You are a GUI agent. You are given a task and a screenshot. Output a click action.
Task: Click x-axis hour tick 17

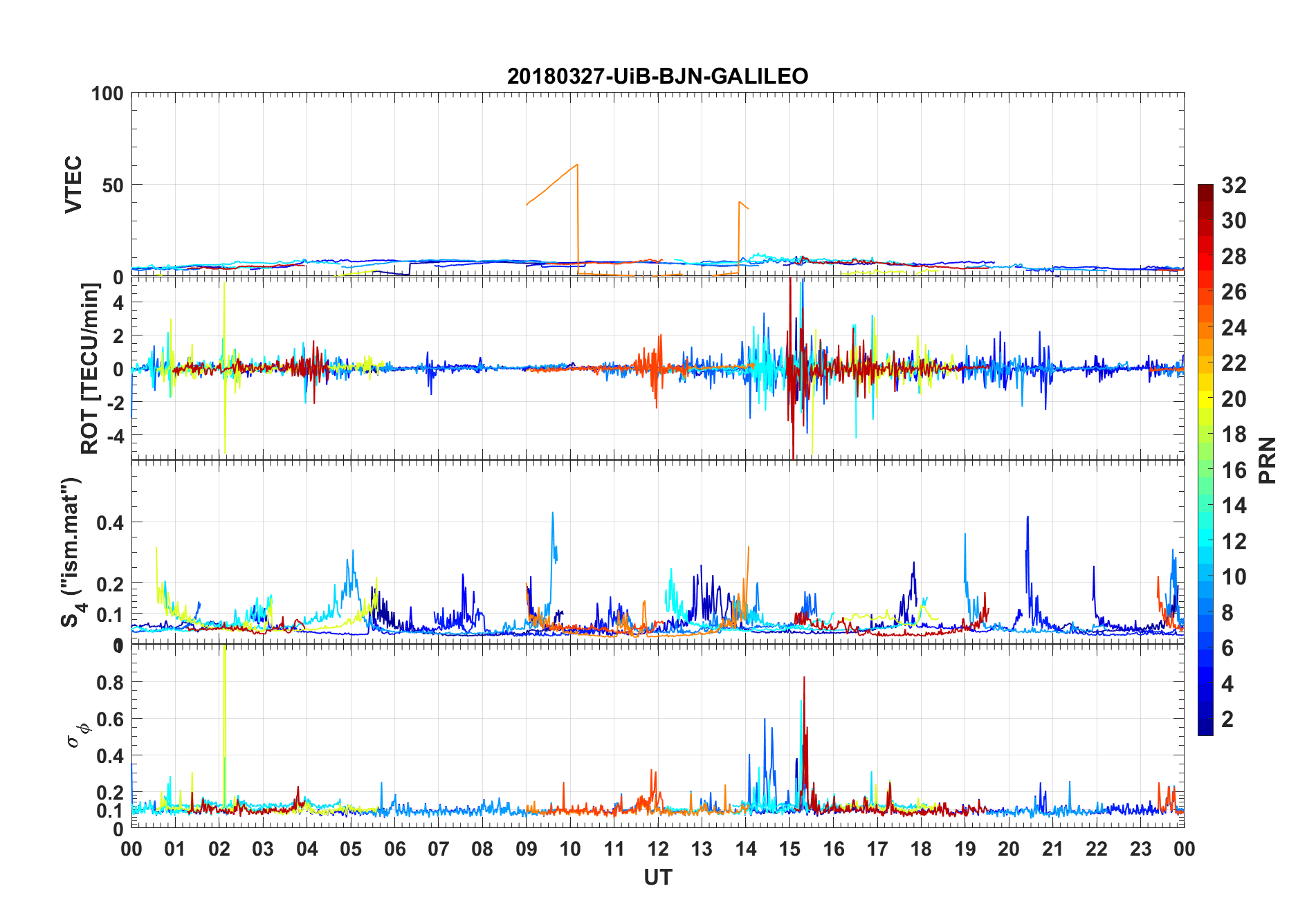point(877,849)
